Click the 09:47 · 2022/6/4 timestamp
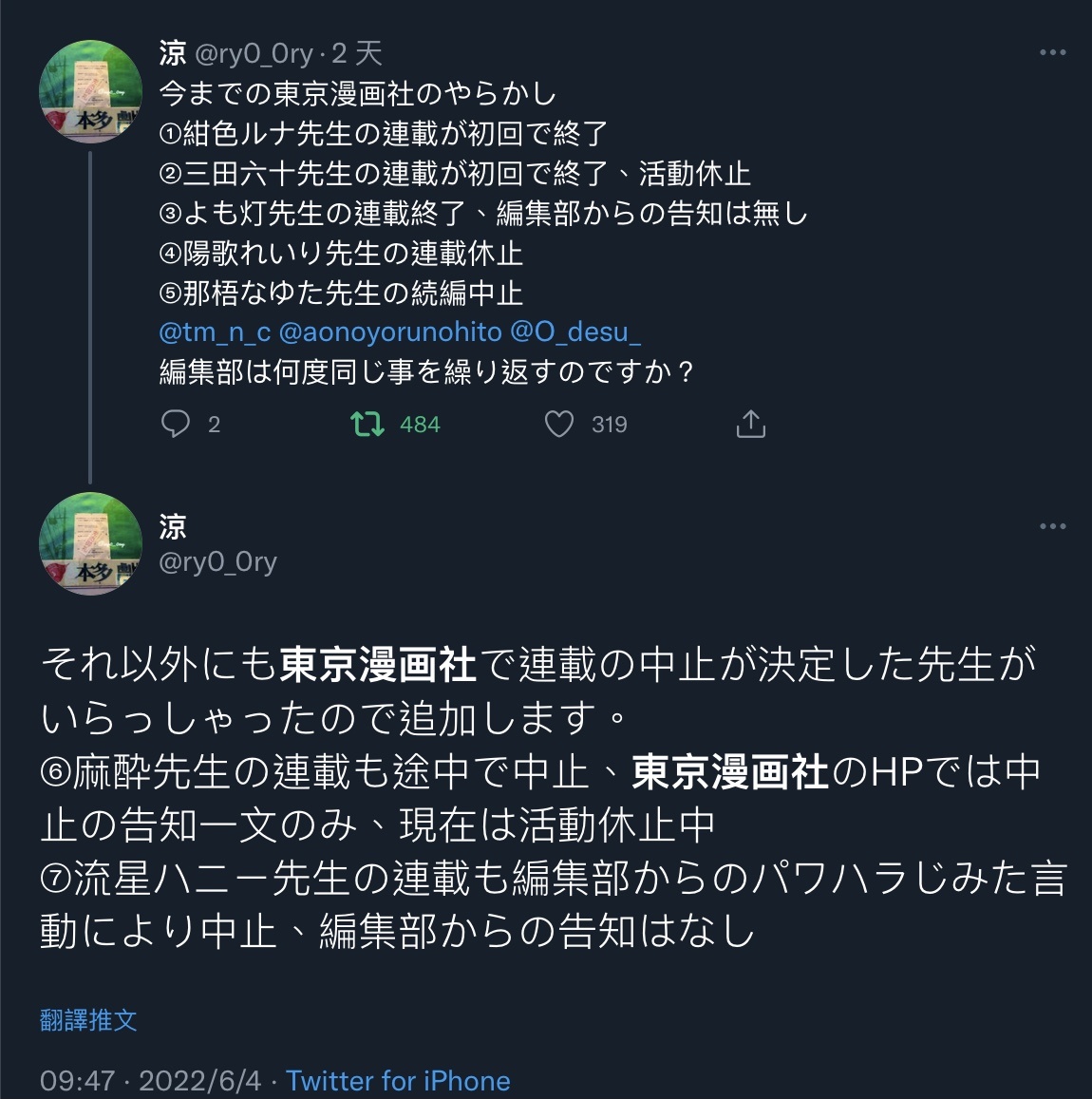The image size is (1092, 1099). [x=150, y=1081]
